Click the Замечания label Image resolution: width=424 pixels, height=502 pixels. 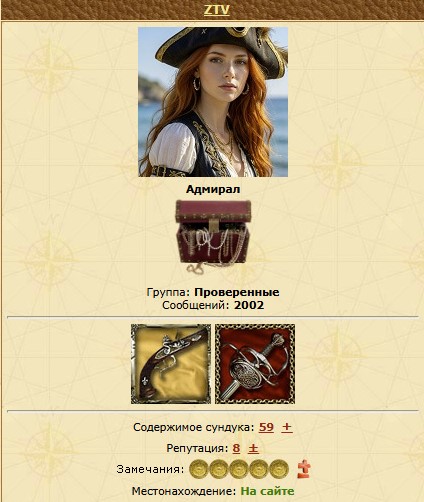tap(150, 469)
